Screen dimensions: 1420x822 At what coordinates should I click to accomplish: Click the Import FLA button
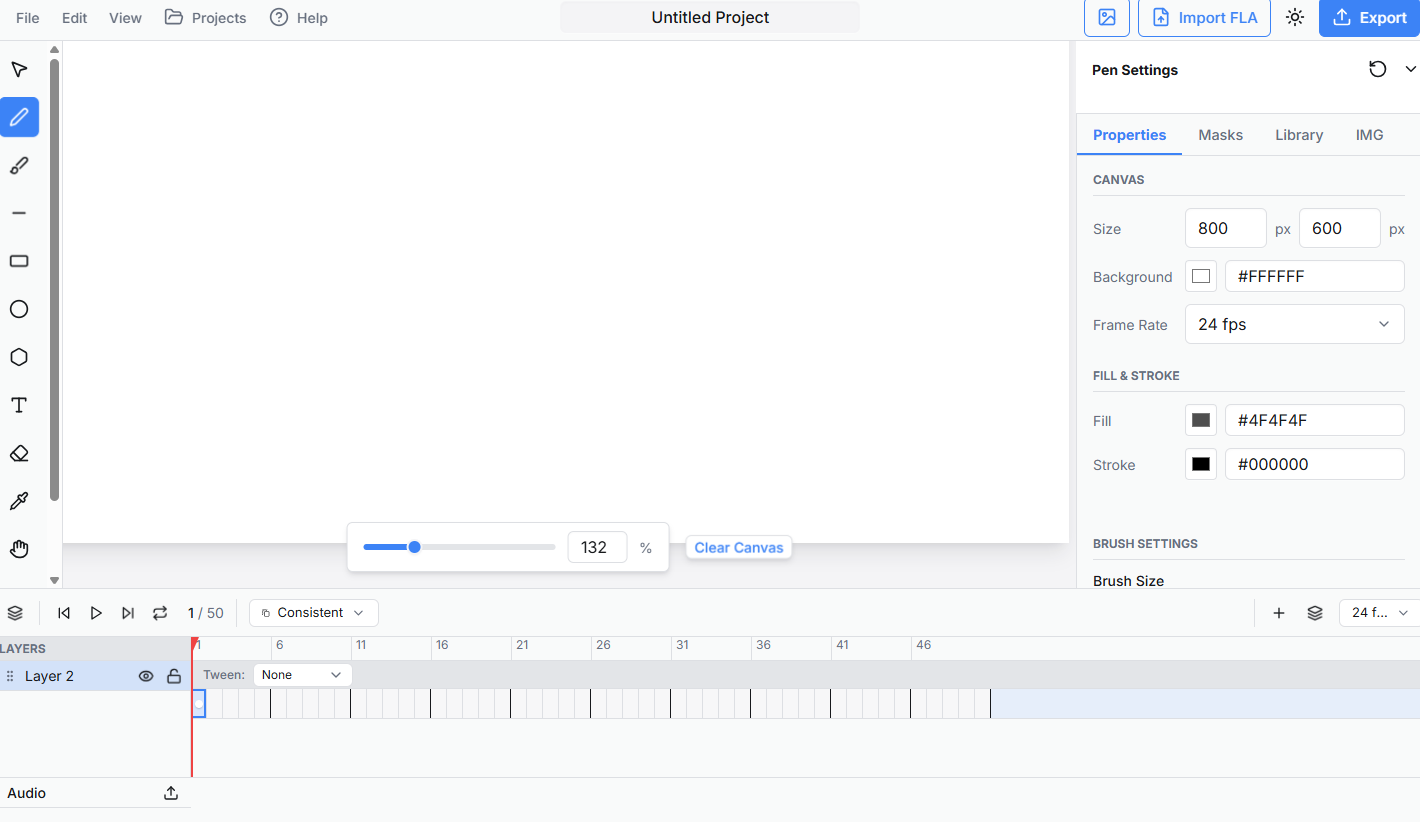[x=1204, y=18]
